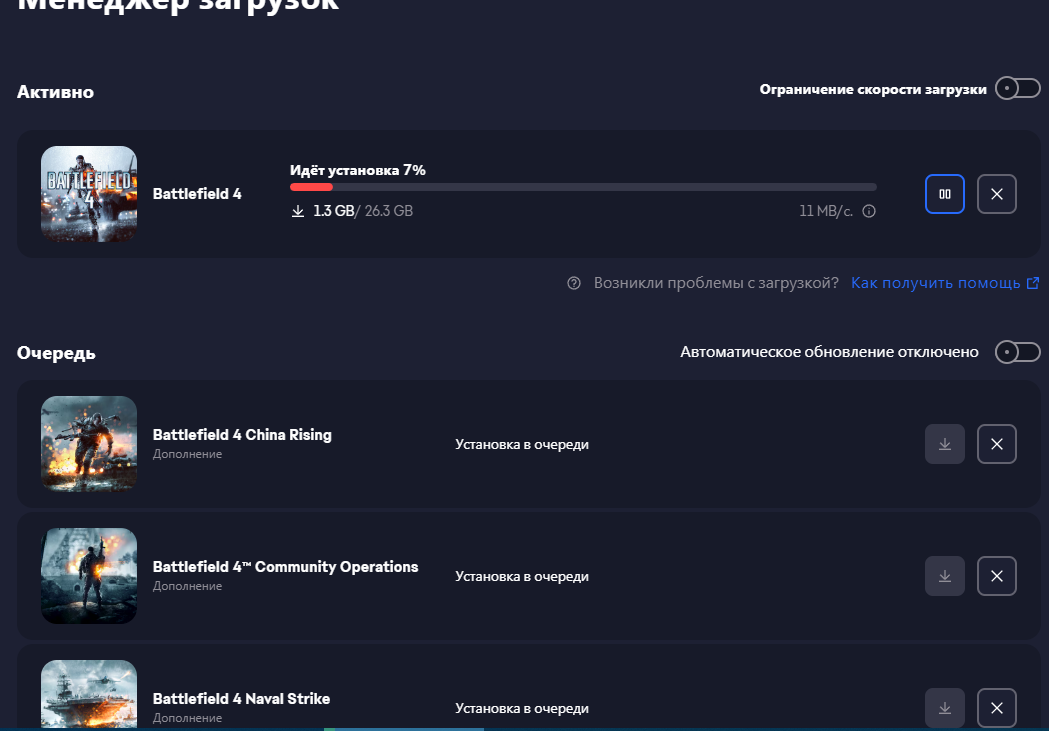
Task: Start download of Battlefield 4 China Rising
Action: pyautogui.click(x=945, y=444)
